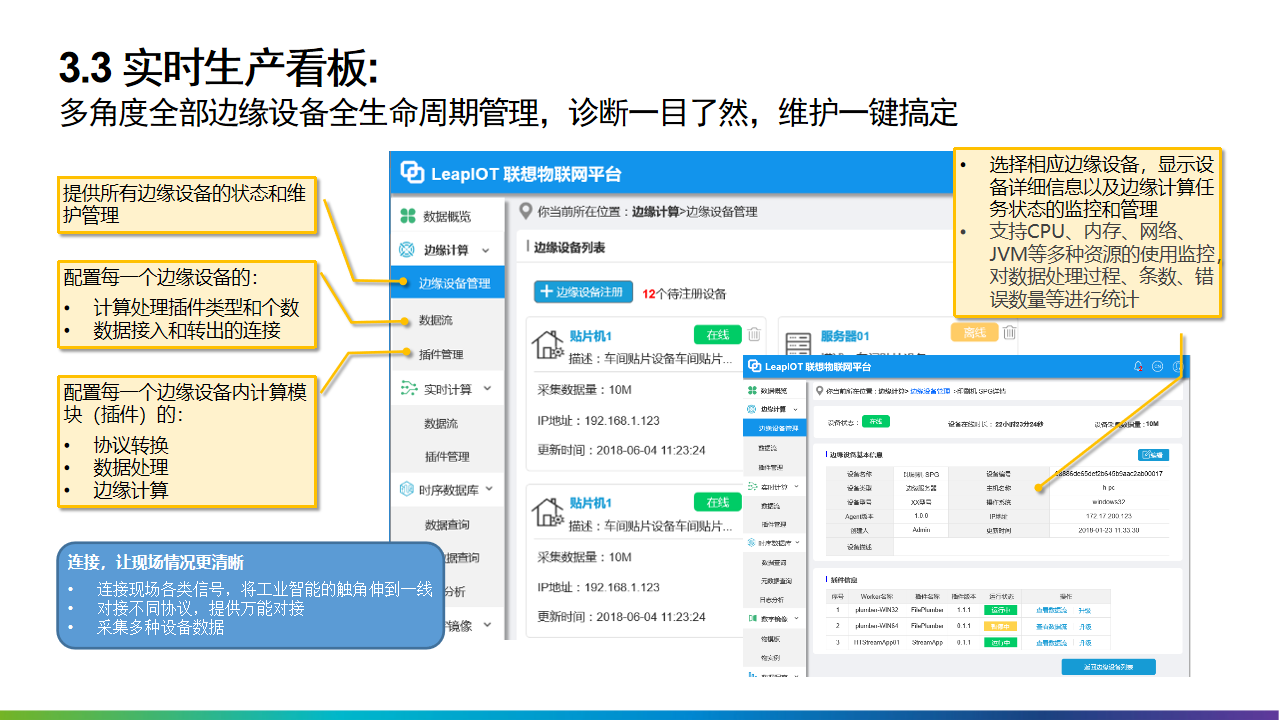
Task: Open 数据流 under 边缘计算 in large window
Action: point(436,320)
